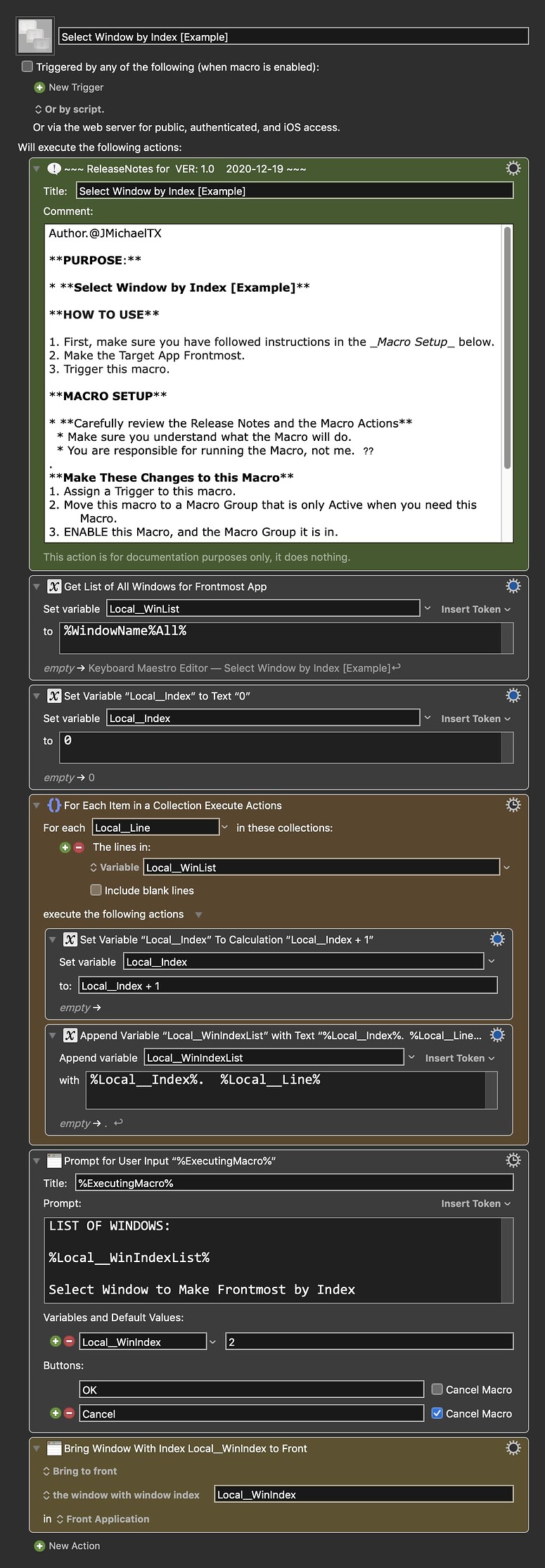545x1568 pixels.
Task: Change the Variable collection source selector
Action: coord(115,868)
